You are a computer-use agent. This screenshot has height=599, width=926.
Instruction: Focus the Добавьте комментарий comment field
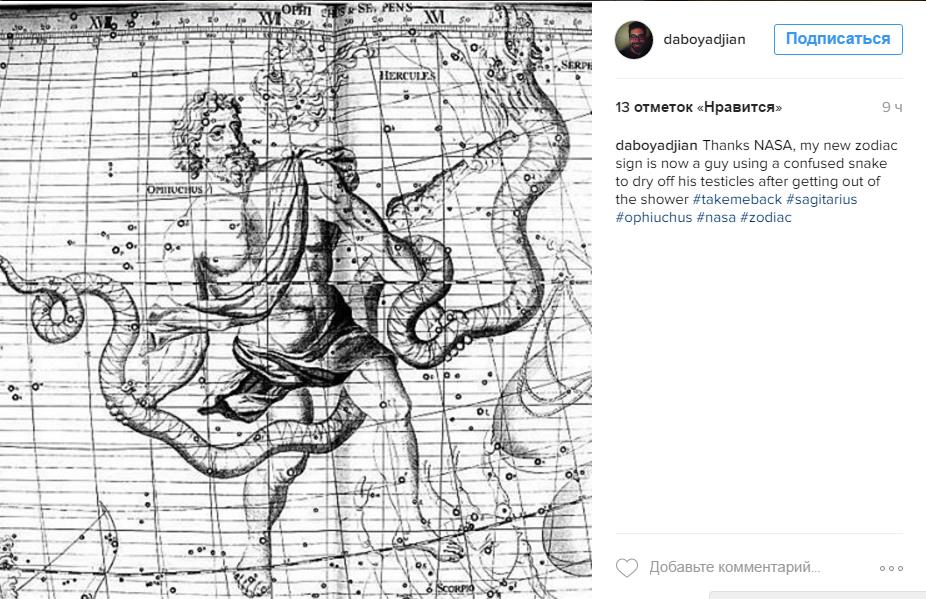tap(735, 568)
